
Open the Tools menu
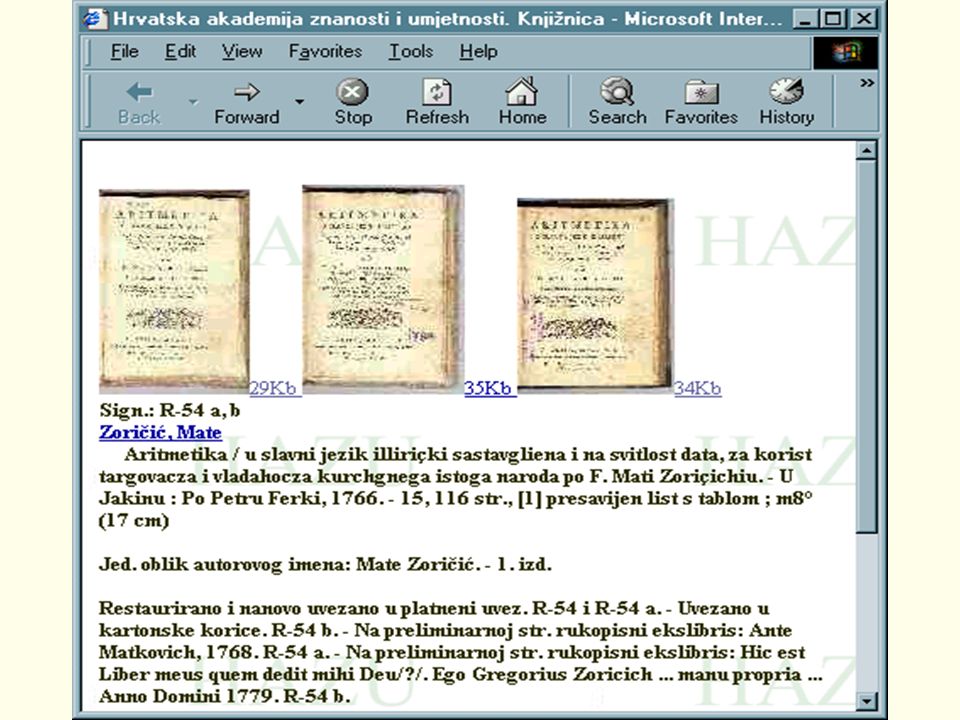pyautogui.click(x=411, y=51)
